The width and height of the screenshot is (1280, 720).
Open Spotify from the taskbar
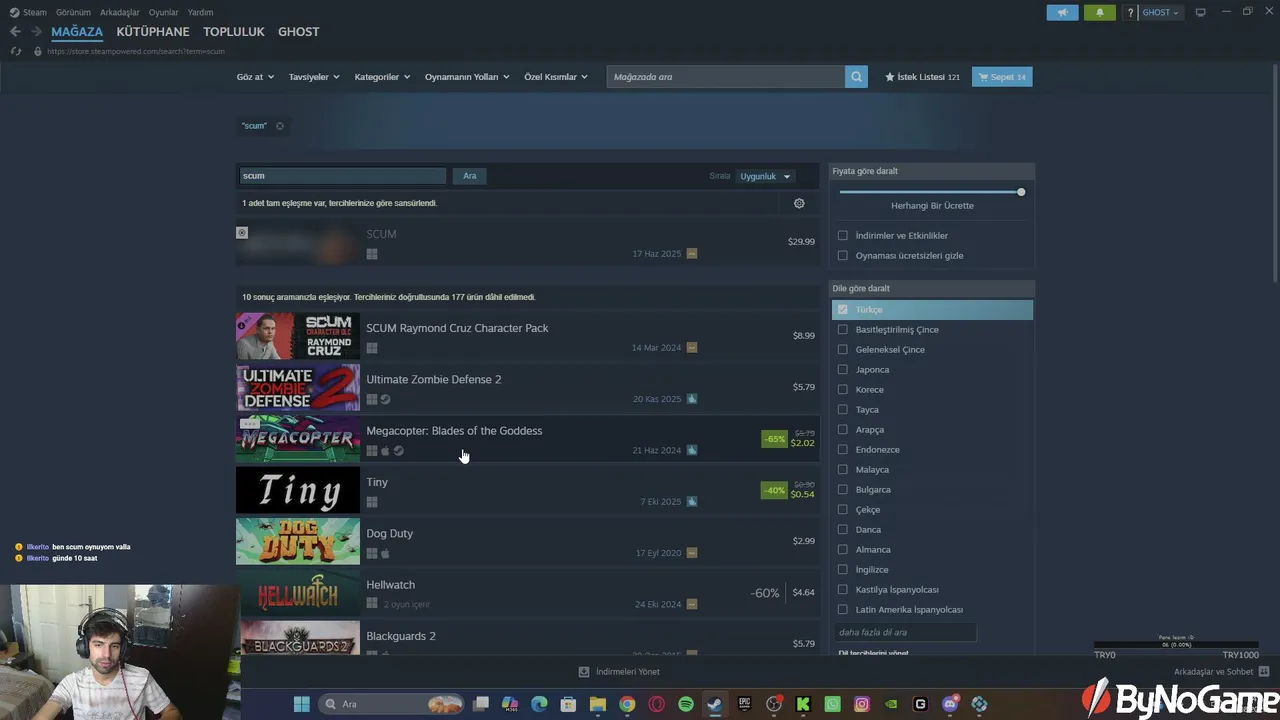pos(686,704)
